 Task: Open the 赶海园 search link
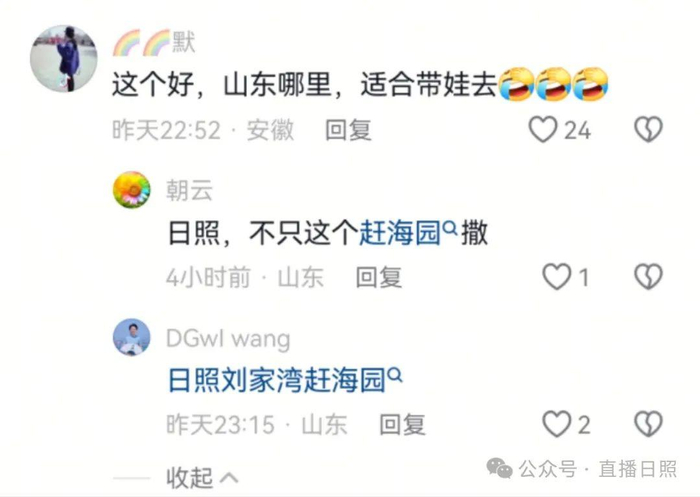click(x=400, y=233)
